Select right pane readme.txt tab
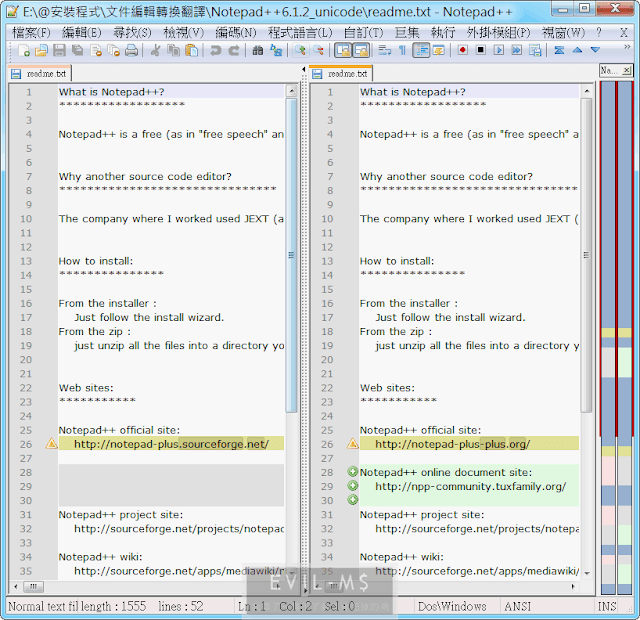 pos(340,74)
